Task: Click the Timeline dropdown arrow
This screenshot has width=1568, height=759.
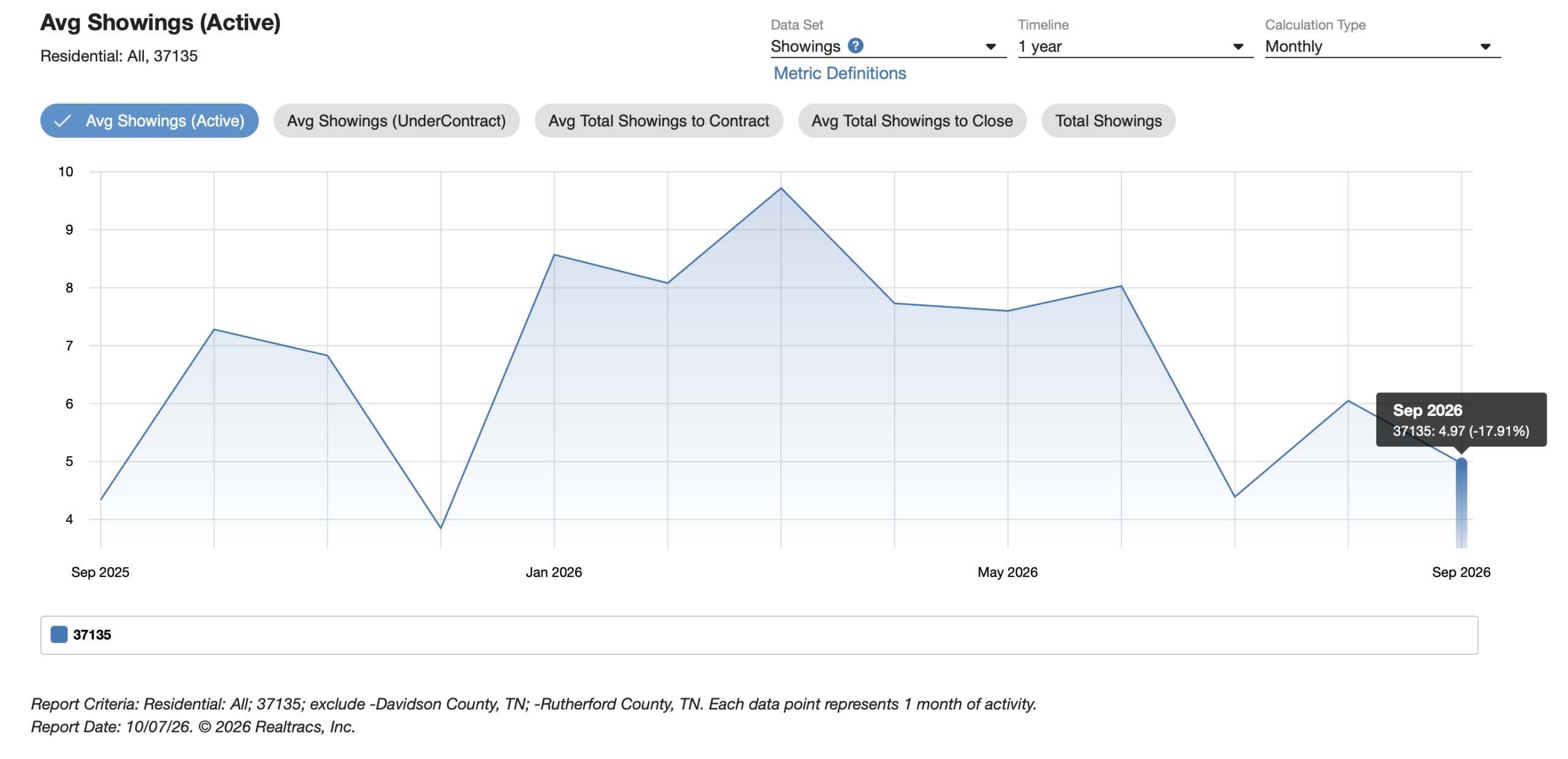Action: [x=1238, y=47]
